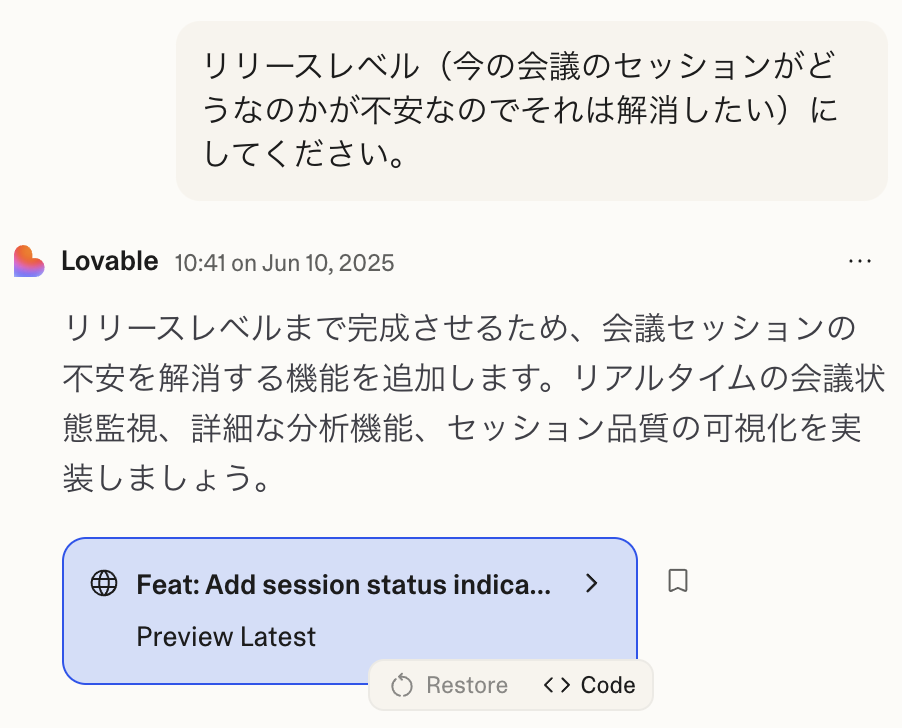Click the "してください。" line in the user message
This screenshot has height=728, width=902.
tap(304, 154)
